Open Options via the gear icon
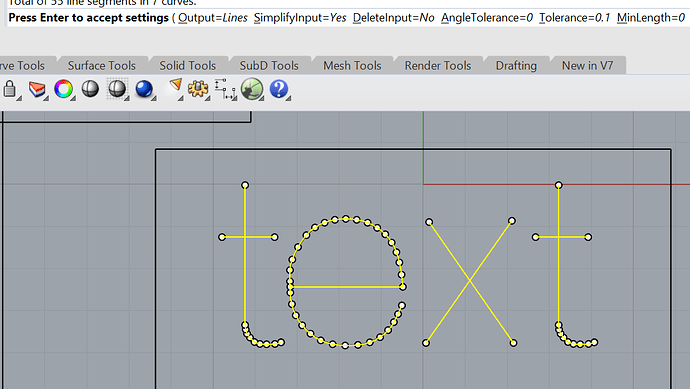 [x=198, y=89]
